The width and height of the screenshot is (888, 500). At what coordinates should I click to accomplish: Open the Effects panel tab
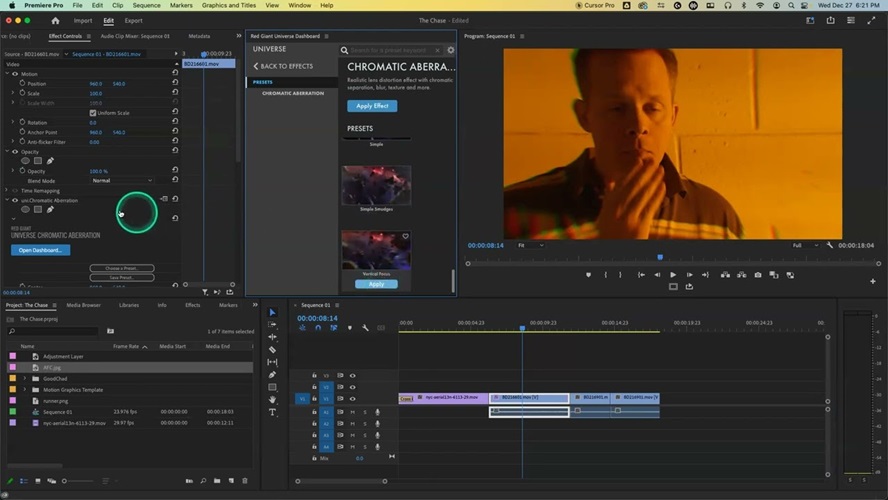click(x=193, y=305)
